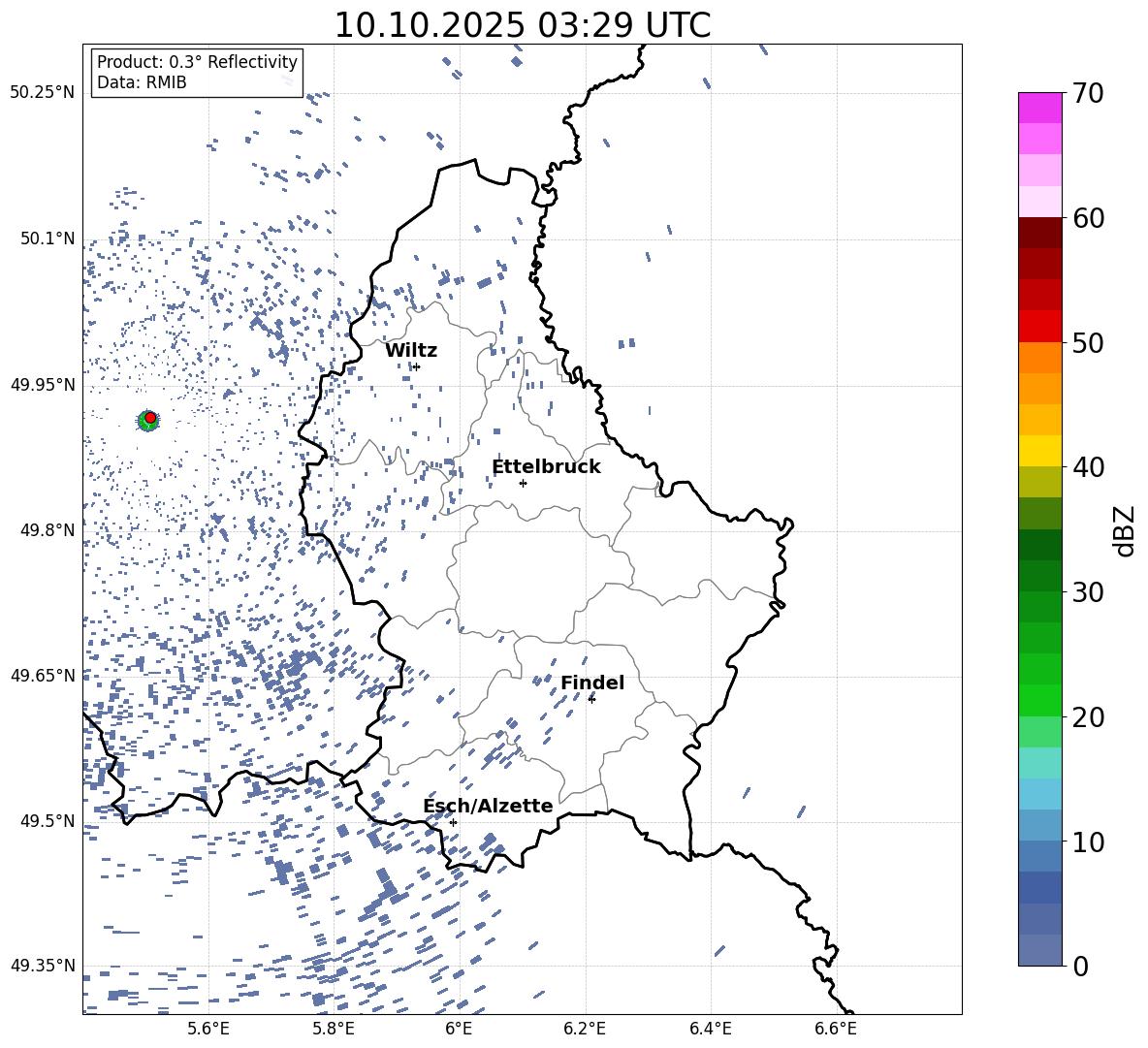The width and height of the screenshot is (1148, 1048).
Task: Click the colorbar tick label 50
Action: [1088, 343]
